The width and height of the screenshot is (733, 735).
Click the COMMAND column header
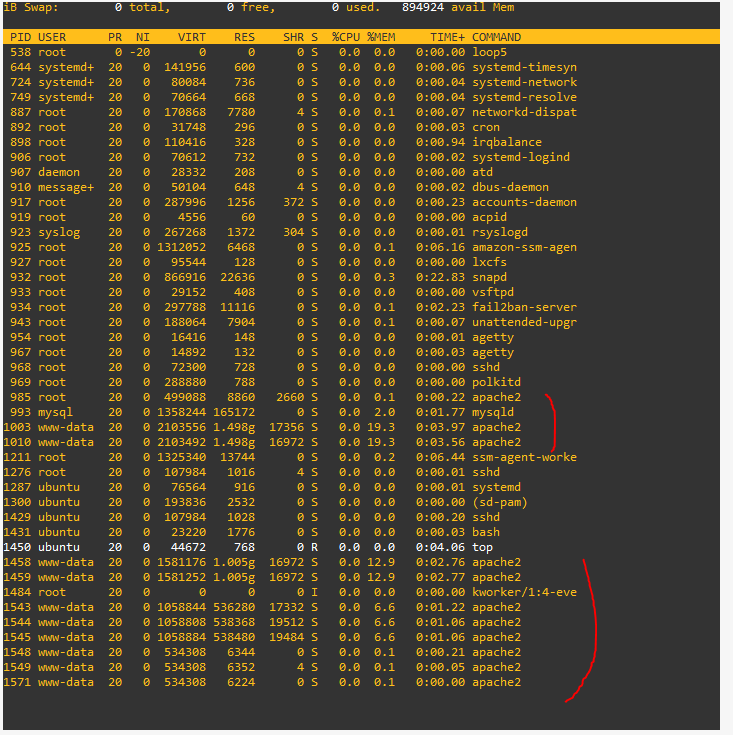[x=496, y=37]
